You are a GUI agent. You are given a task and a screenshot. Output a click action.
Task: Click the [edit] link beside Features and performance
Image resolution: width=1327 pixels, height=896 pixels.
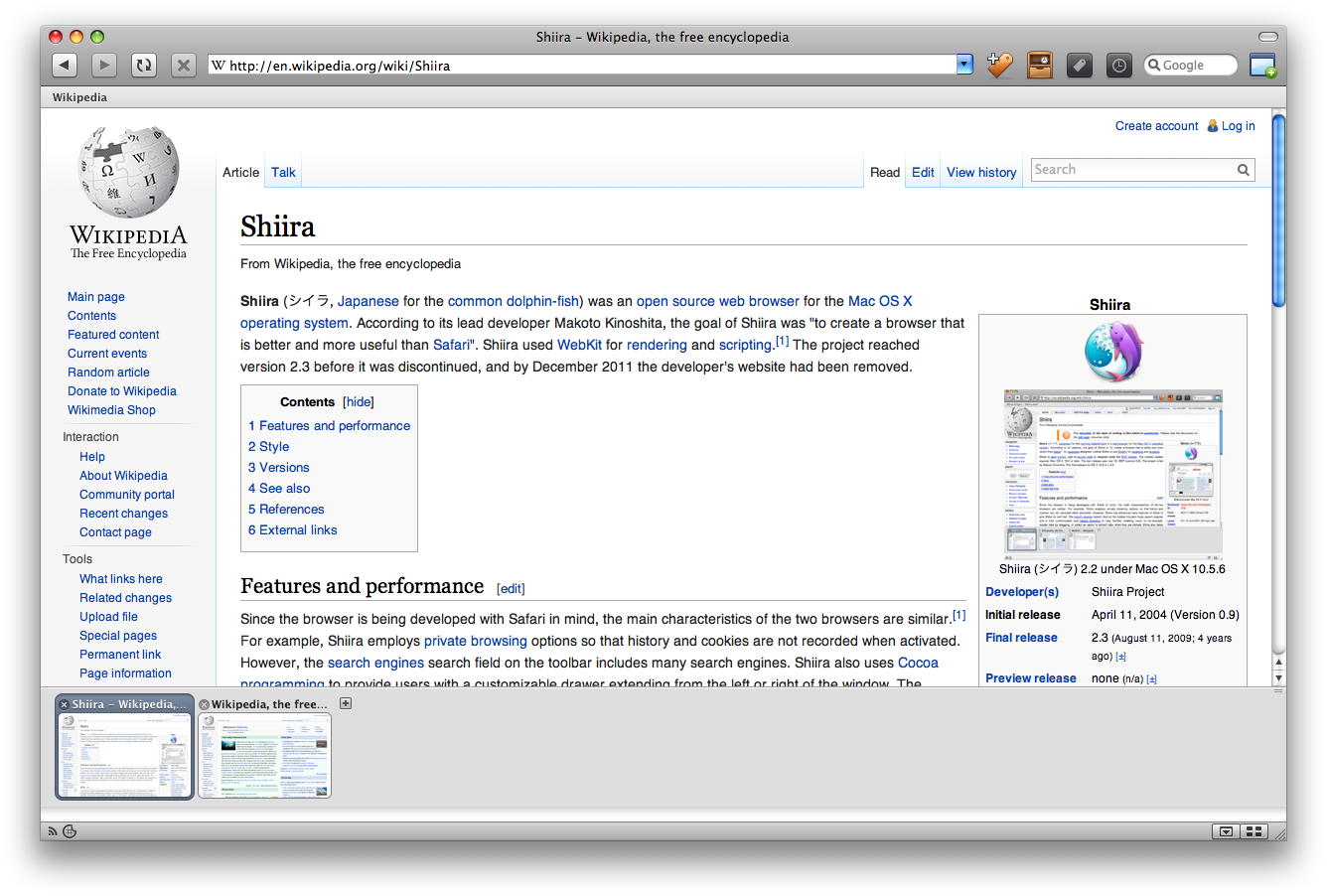511,589
